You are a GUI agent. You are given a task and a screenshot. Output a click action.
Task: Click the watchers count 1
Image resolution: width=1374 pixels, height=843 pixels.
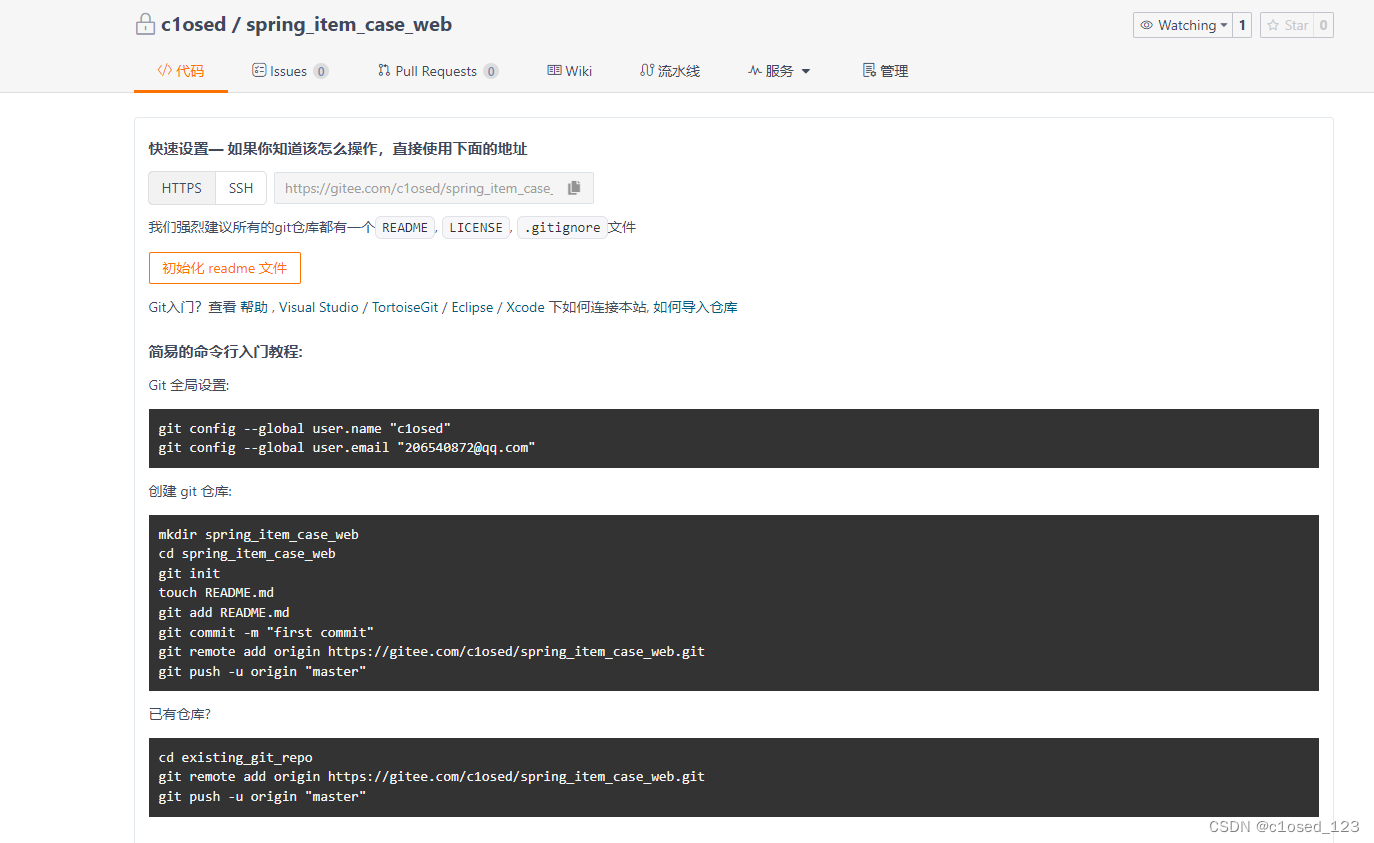pyautogui.click(x=1243, y=25)
